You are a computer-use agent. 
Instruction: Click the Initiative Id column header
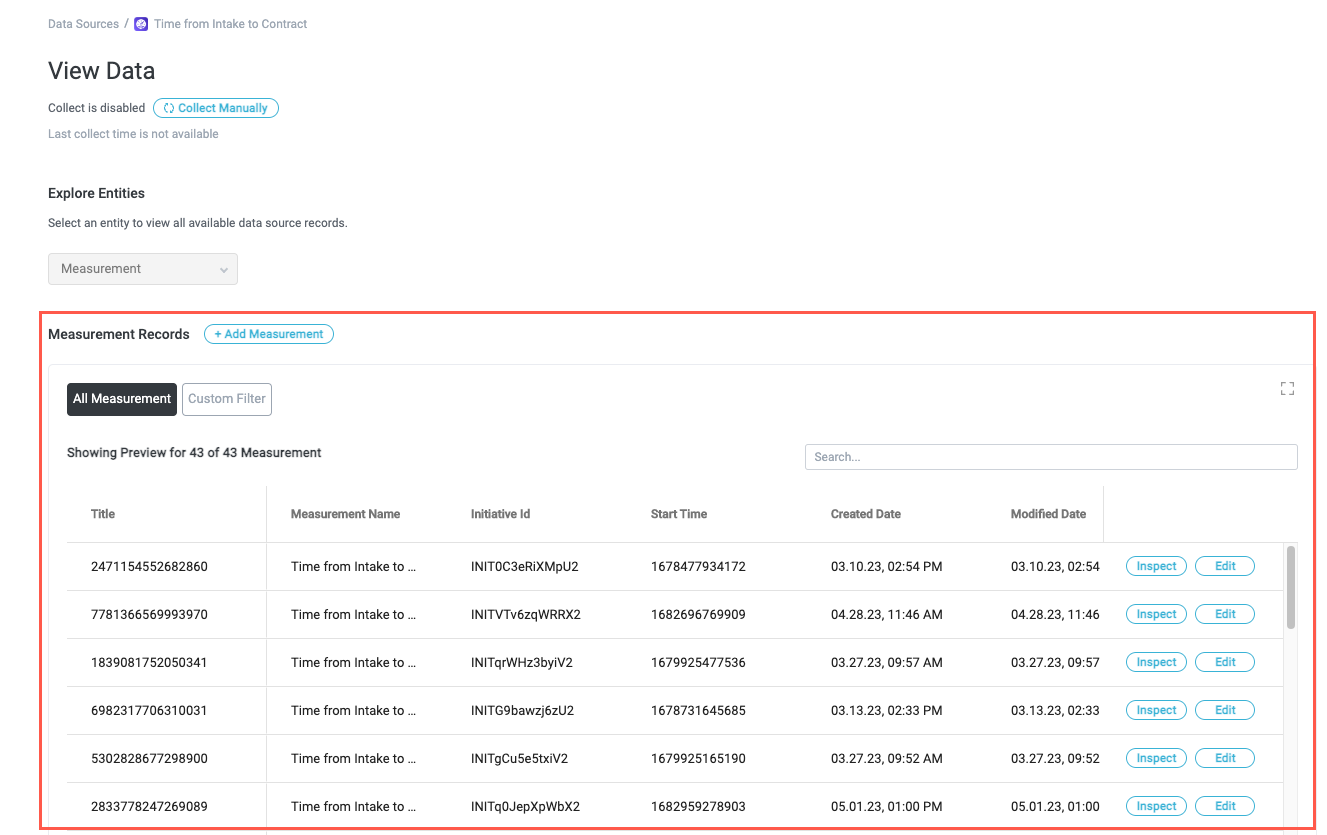click(500, 514)
